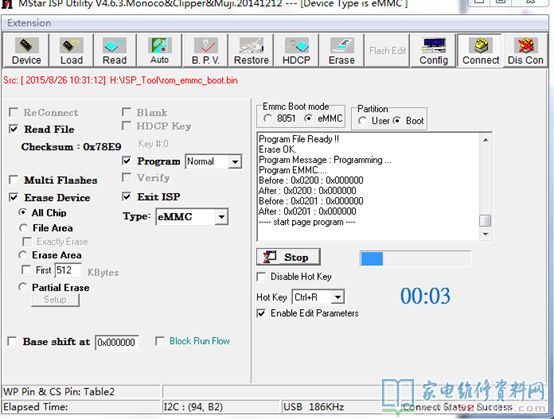The width and height of the screenshot is (554, 419).
Task: Open the Auto program icon
Action: 159,51
